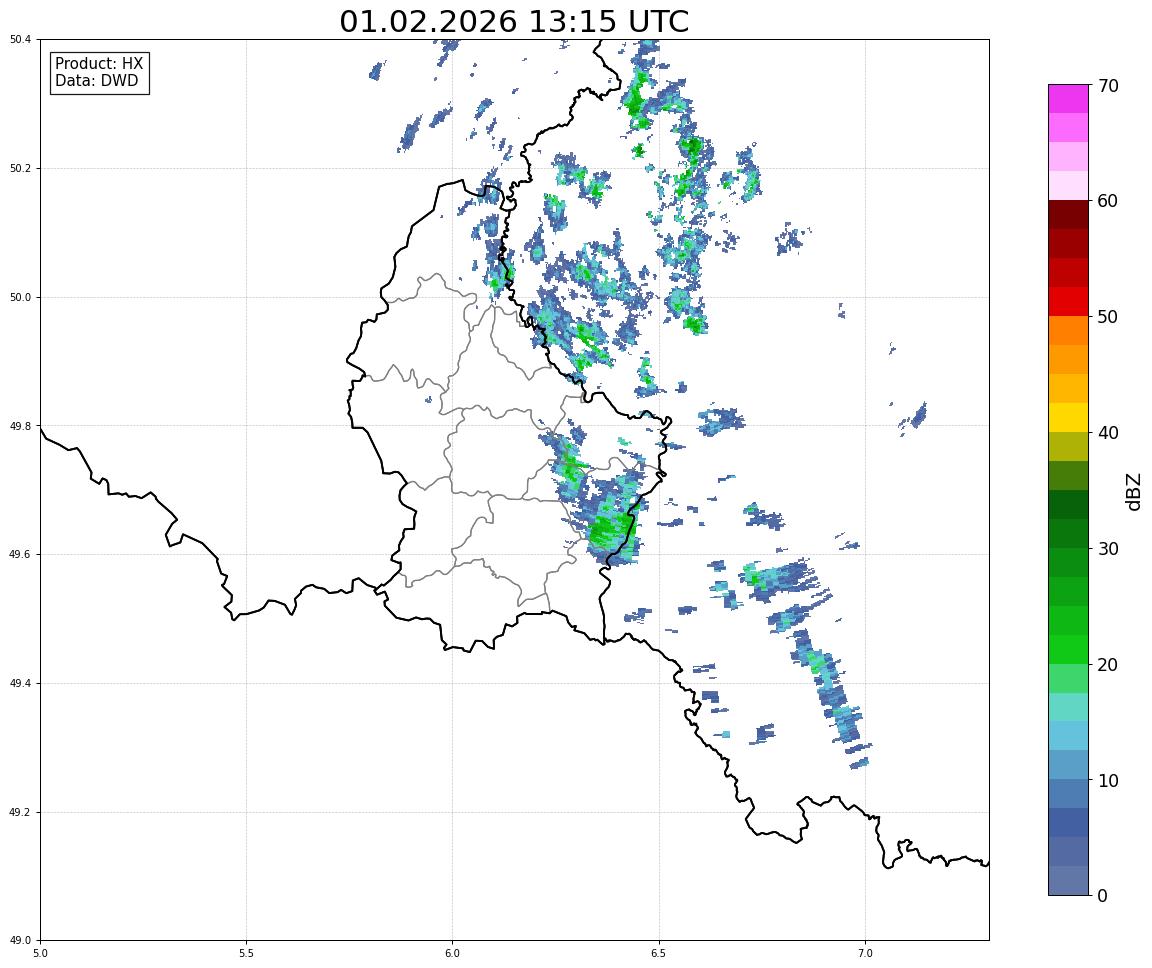Image resolution: width=1152 pixels, height=968 pixels.
Task: Click the longitude axis label 5.0
Action: click(x=40, y=953)
